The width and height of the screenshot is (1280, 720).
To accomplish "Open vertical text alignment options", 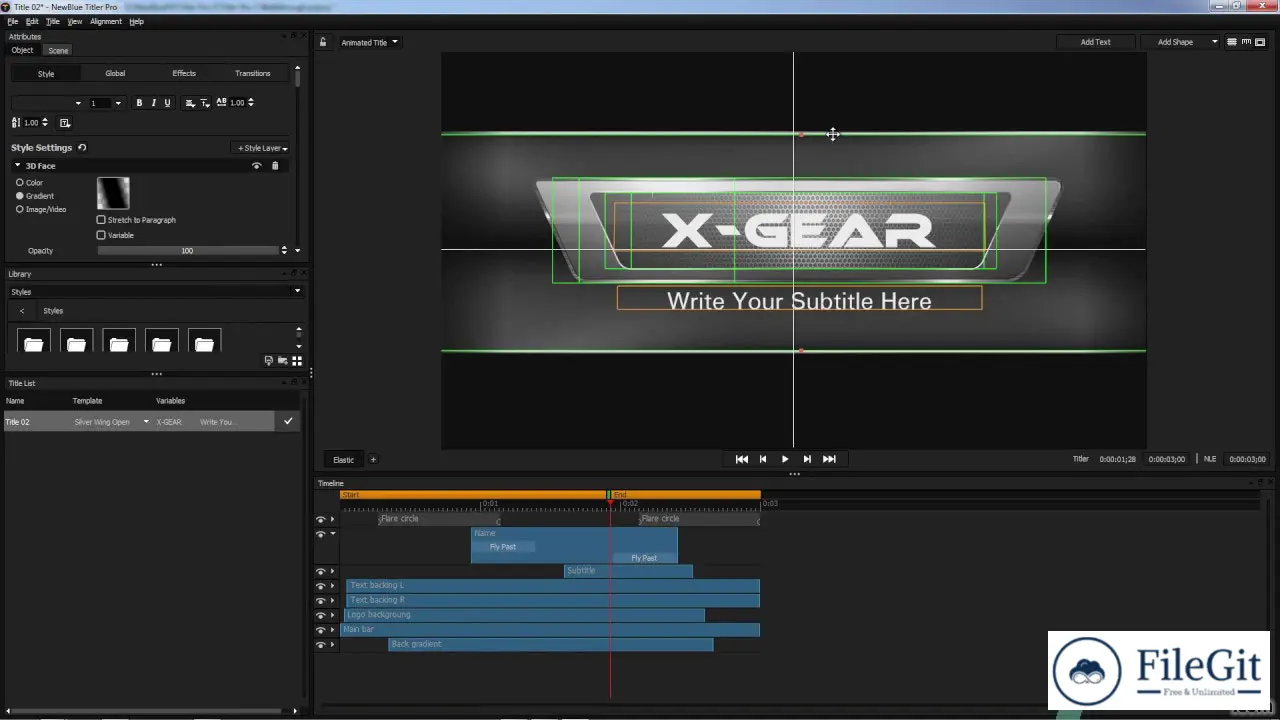I will pyautogui.click(x=205, y=103).
